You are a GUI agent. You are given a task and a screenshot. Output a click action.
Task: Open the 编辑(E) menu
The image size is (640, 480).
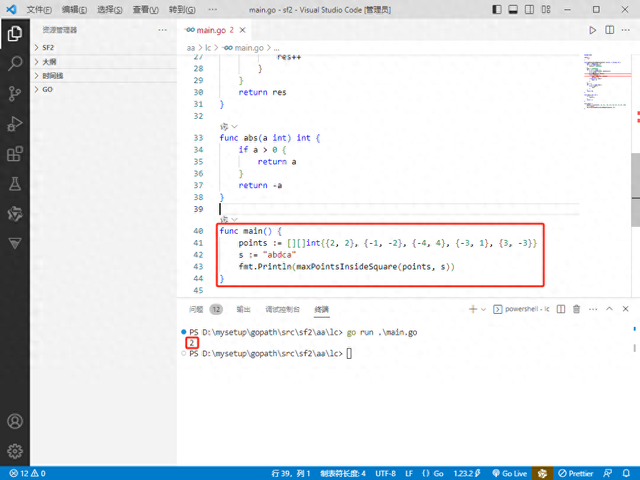click(x=74, y=10)
